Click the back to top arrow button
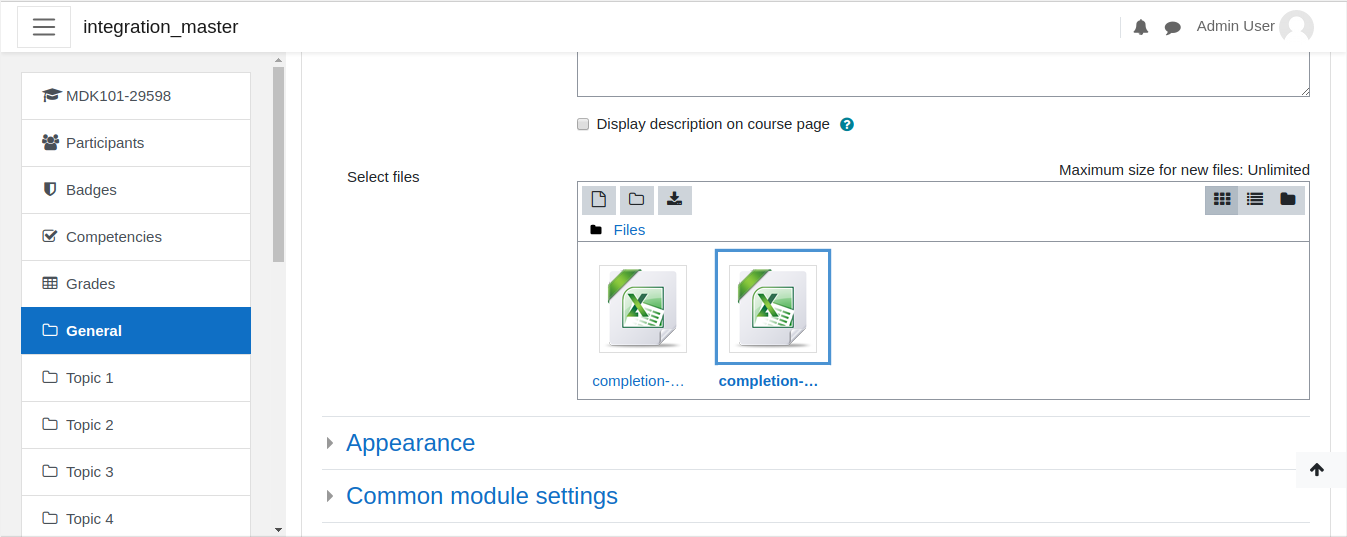This screenshot has height=537, width=1347. point(1316,470)
